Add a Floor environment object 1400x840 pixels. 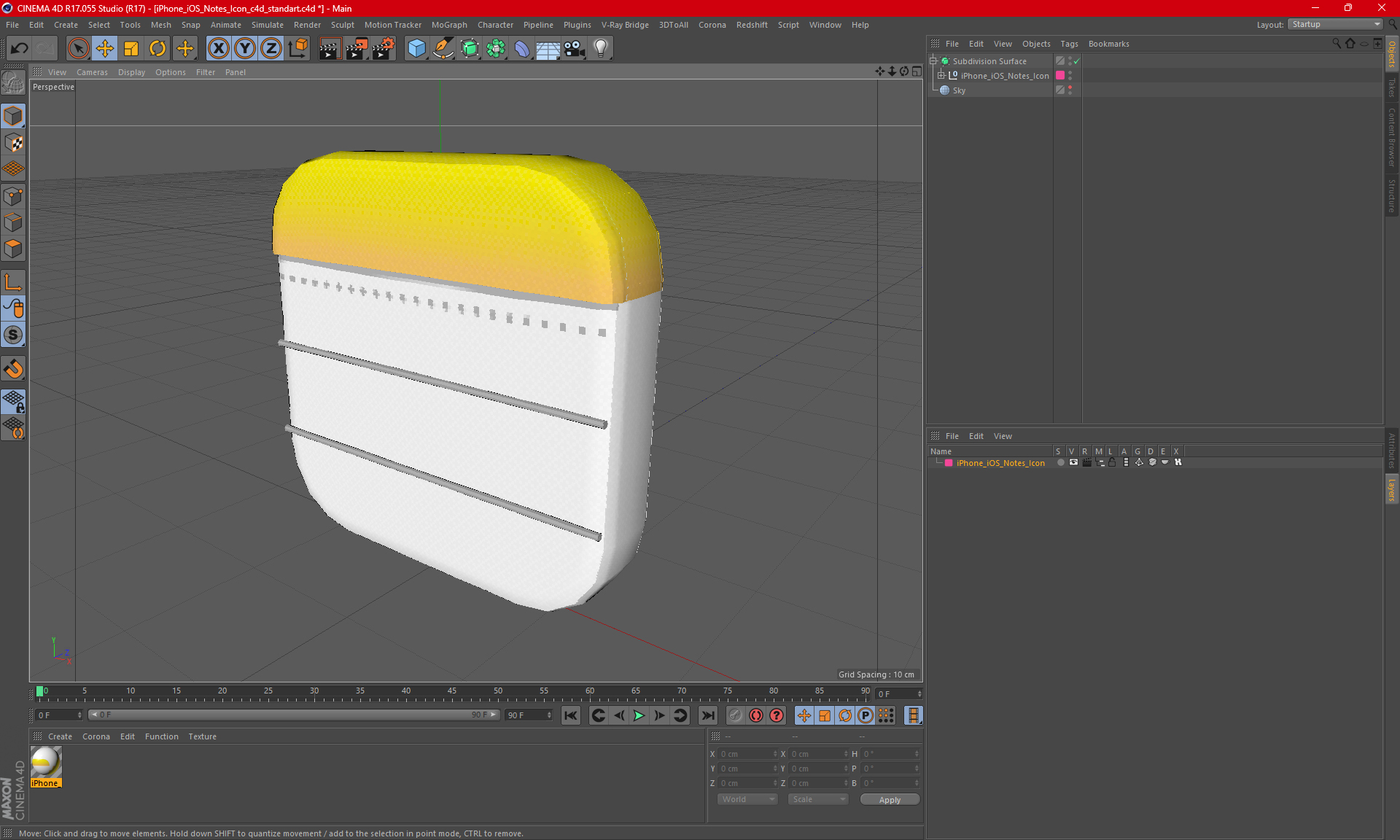pos(548,48)
